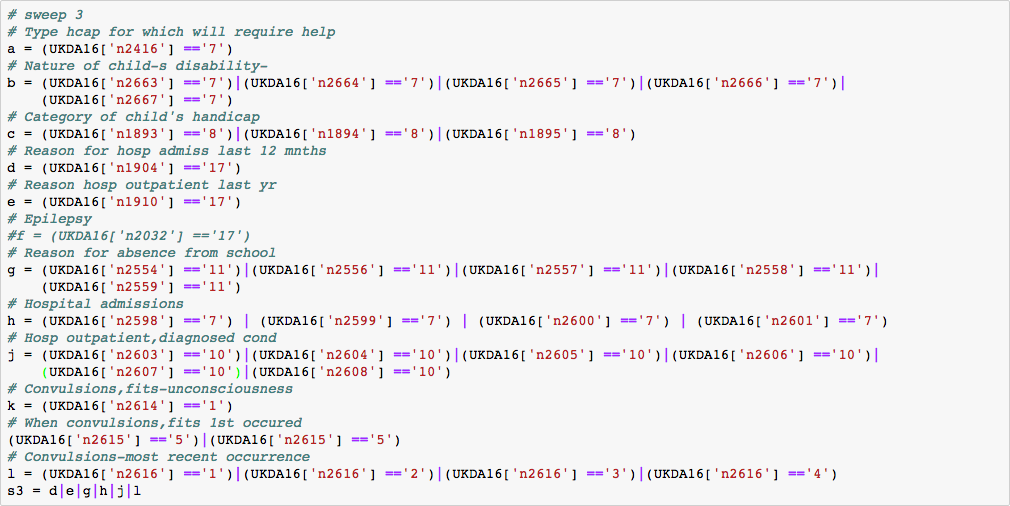Click the final 's3 = d|e|g|h|j|l' line

(x=74, y=490)
